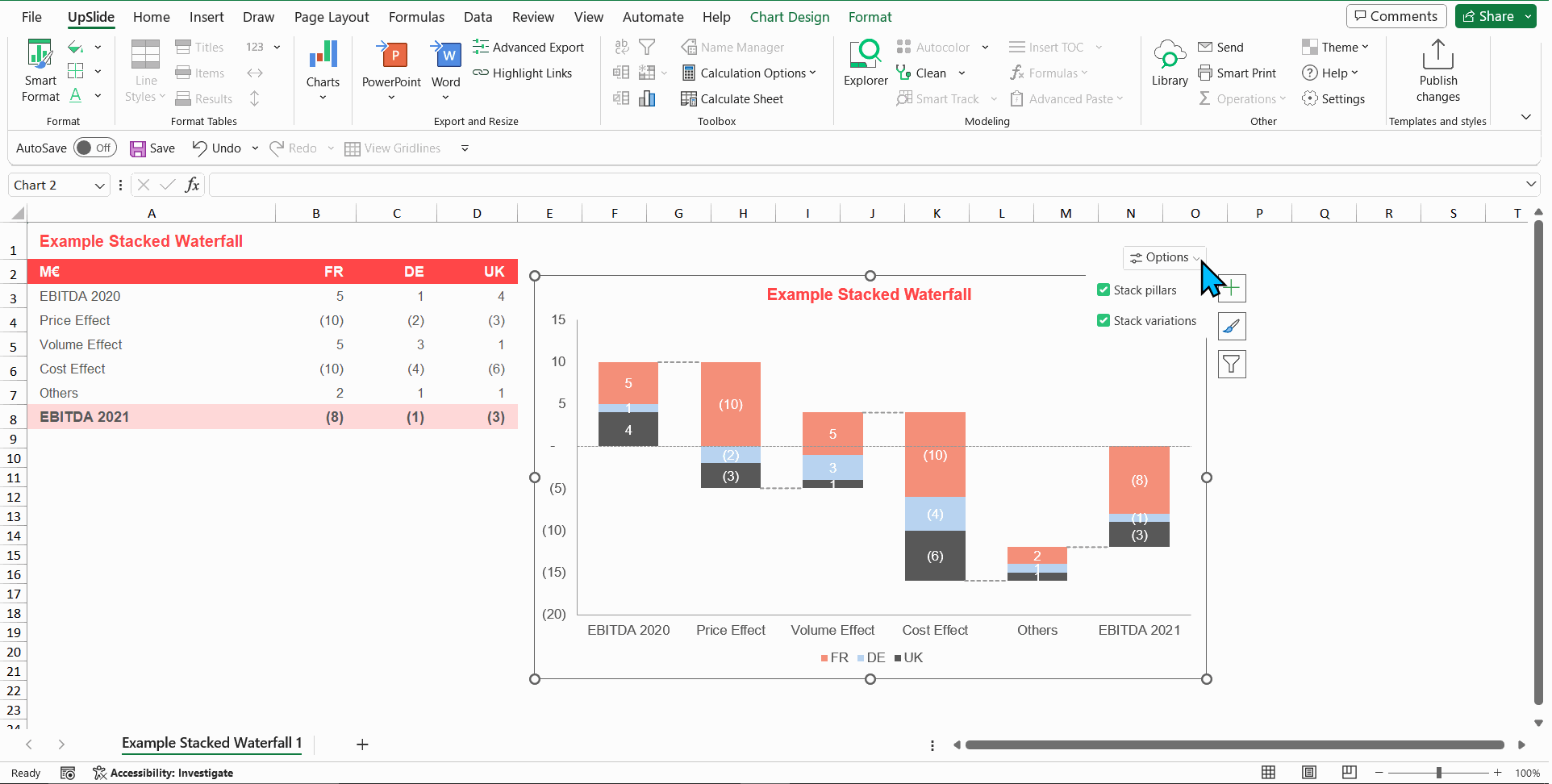This screenshot has height=784, width=1552.
Task: Click the zoom slider in status bar
Action: (1438, 773)
